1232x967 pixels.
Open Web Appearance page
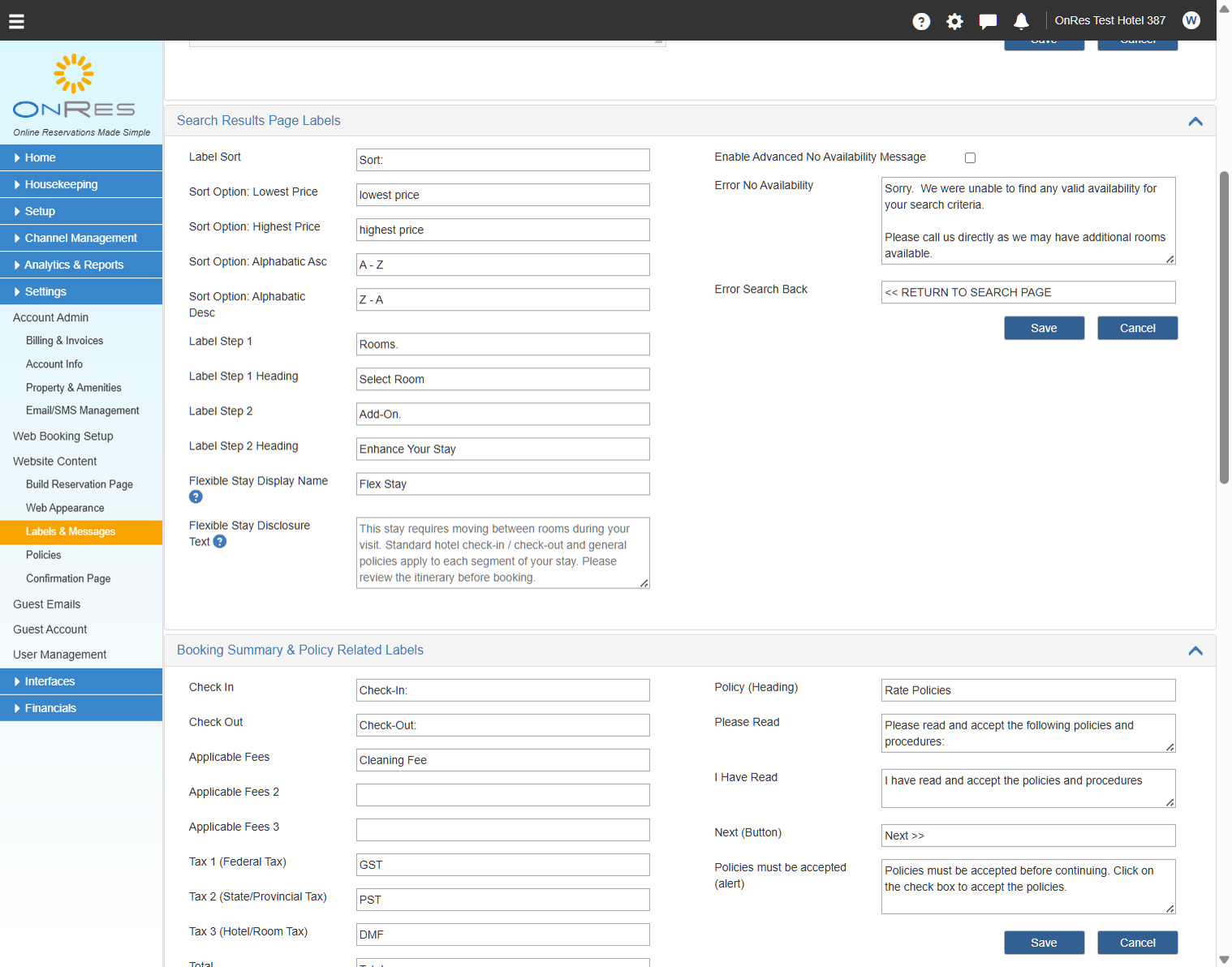(65, 508)
